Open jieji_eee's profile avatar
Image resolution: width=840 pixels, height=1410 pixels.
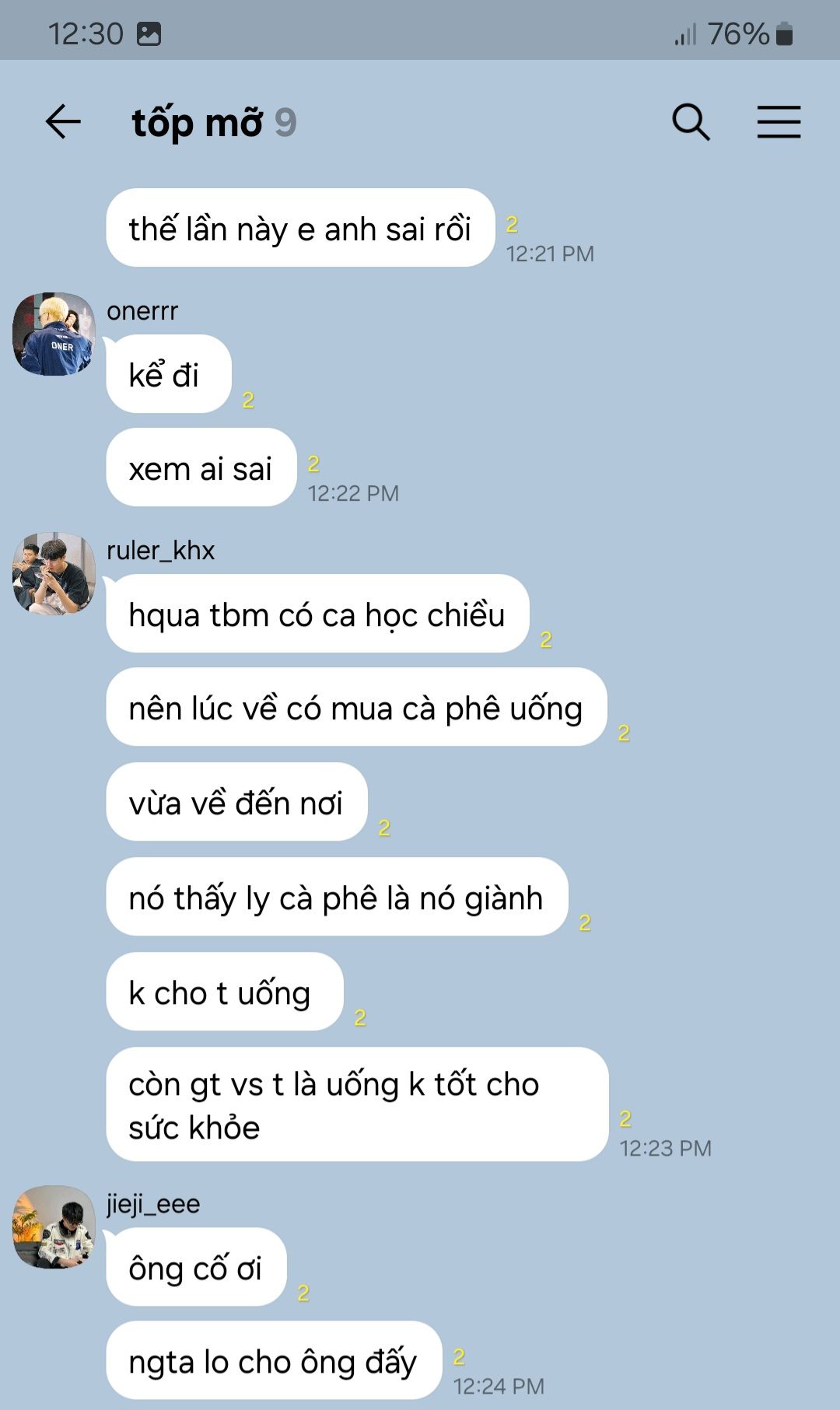tap(54, 1226)
